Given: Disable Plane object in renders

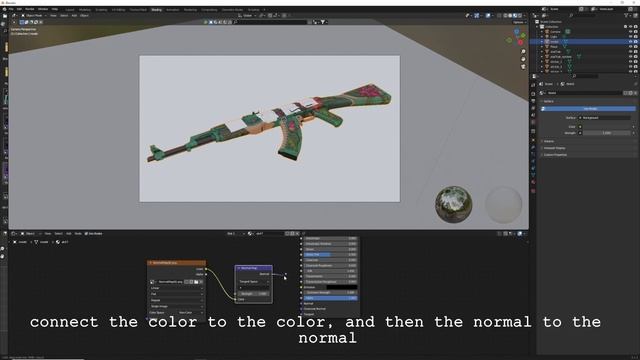Looking at the screenshot, I should pyautogui.click(x=636, y=47).
